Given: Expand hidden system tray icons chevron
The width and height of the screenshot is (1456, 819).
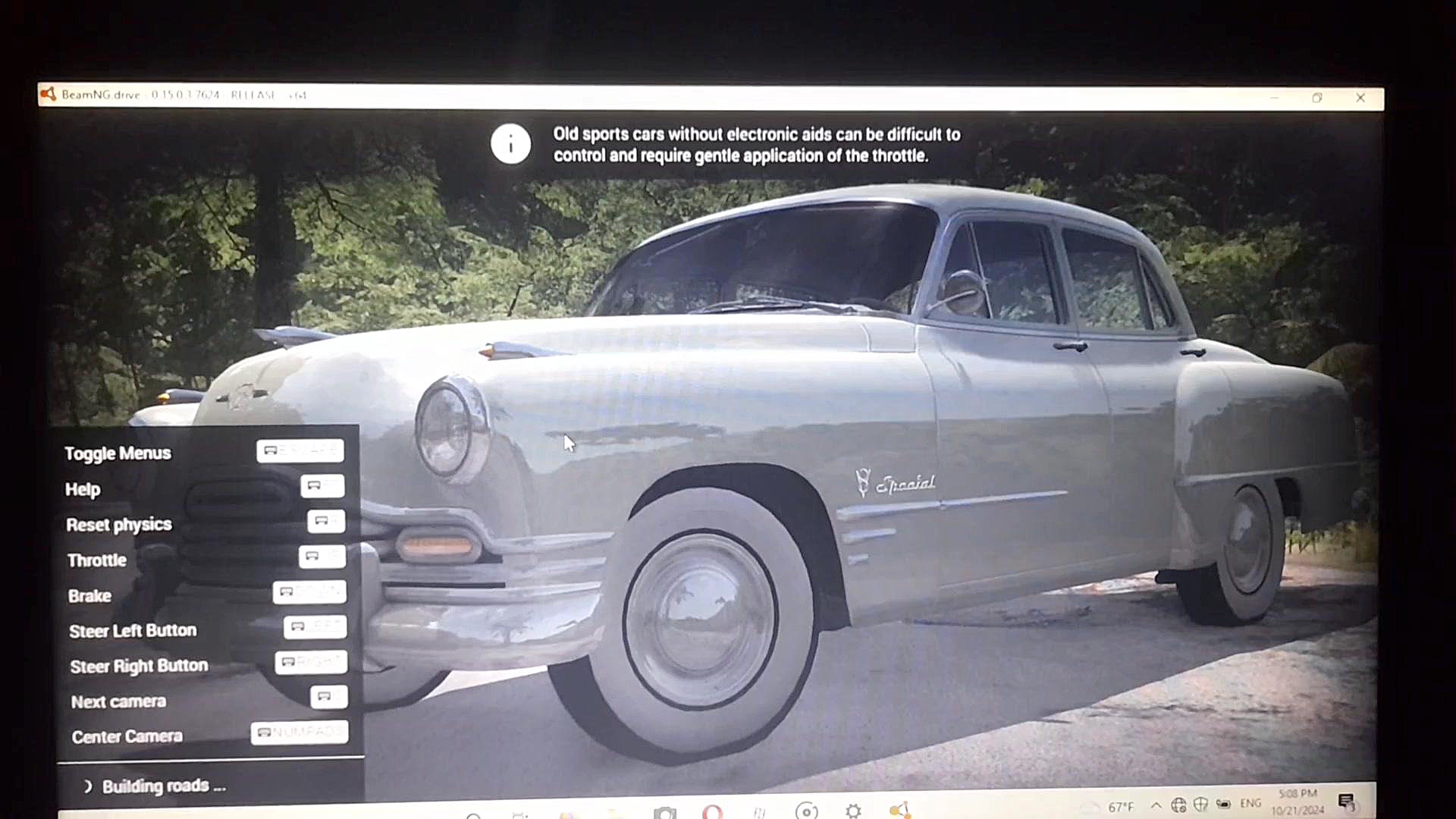Looking at the screenshot, I should [x=1156, y=805].
